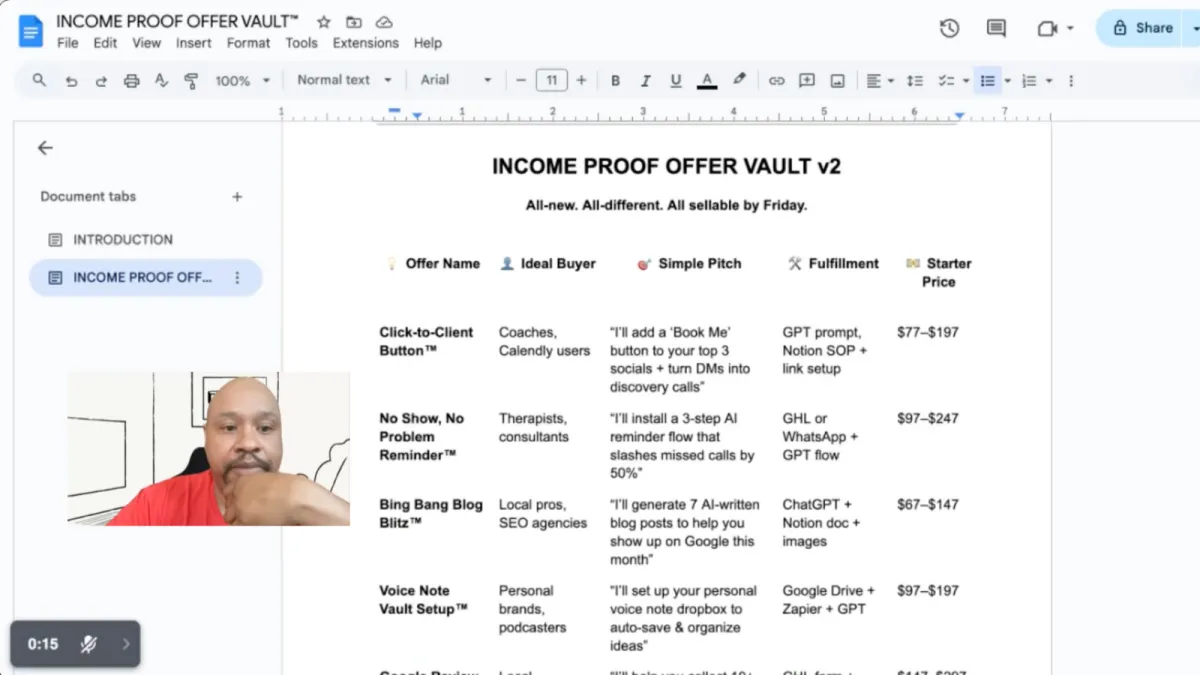Toggle the bulleted list

click(987, 81)
